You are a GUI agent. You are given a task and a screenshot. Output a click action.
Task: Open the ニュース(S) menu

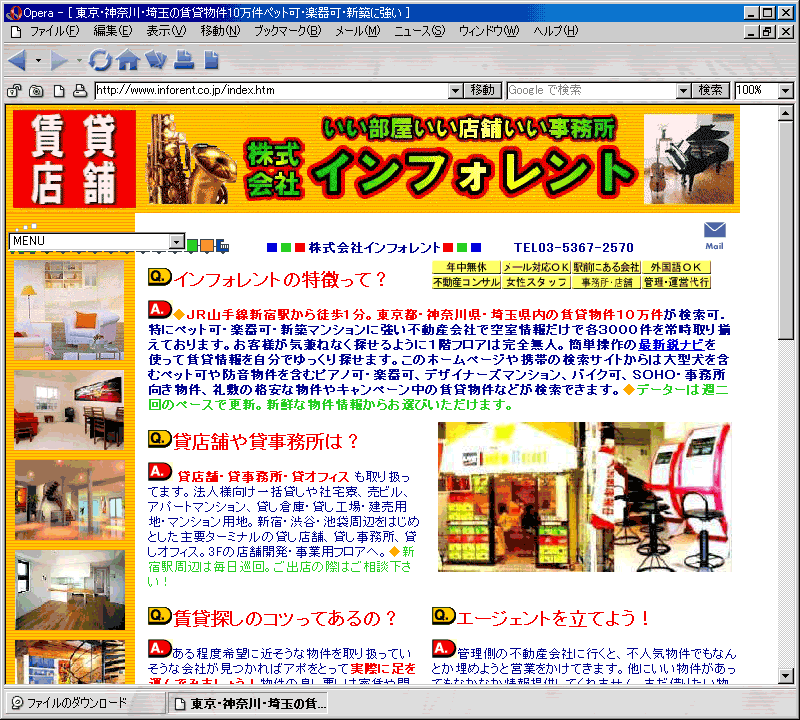[x=419, y=31]
